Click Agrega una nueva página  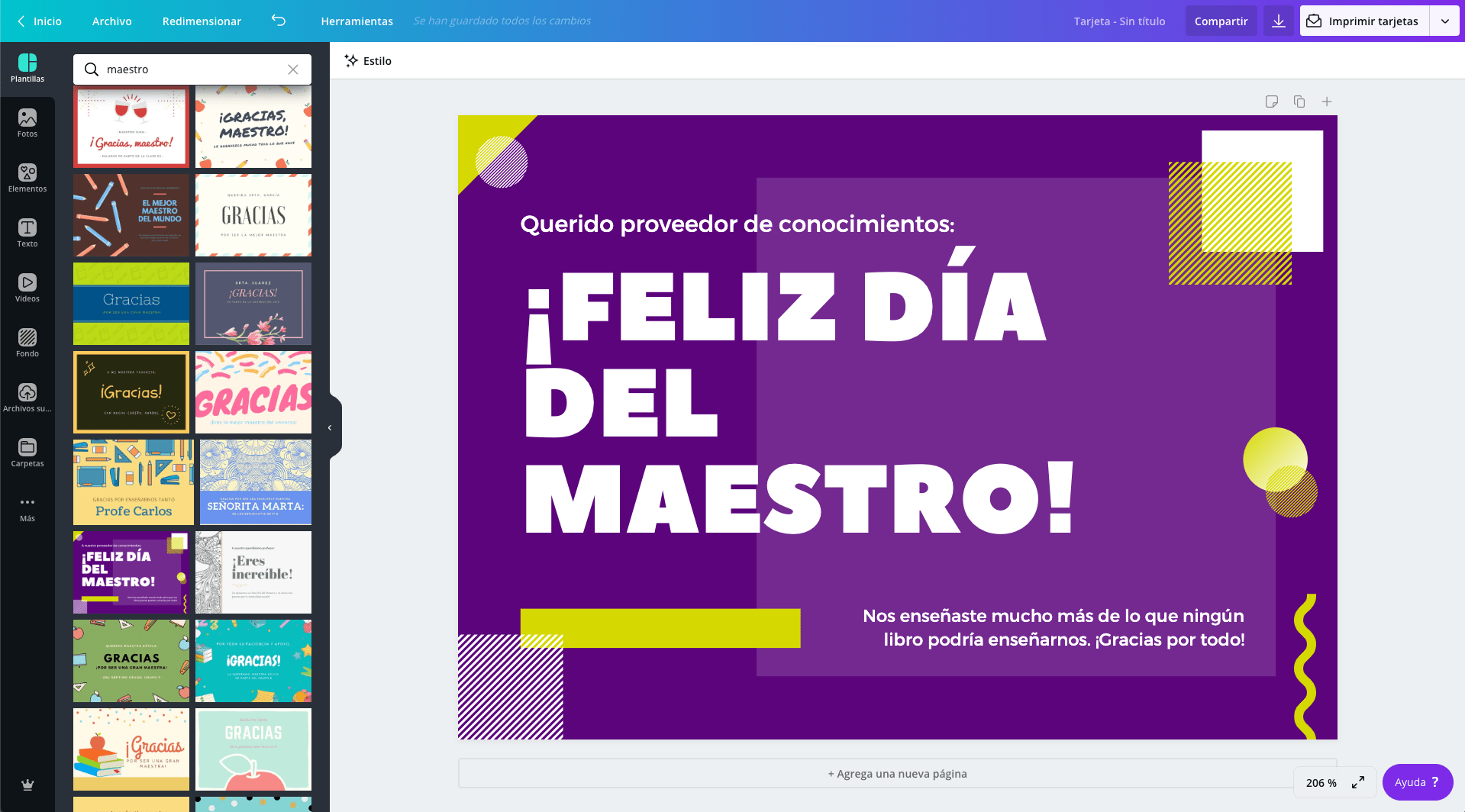pos(897,774)
